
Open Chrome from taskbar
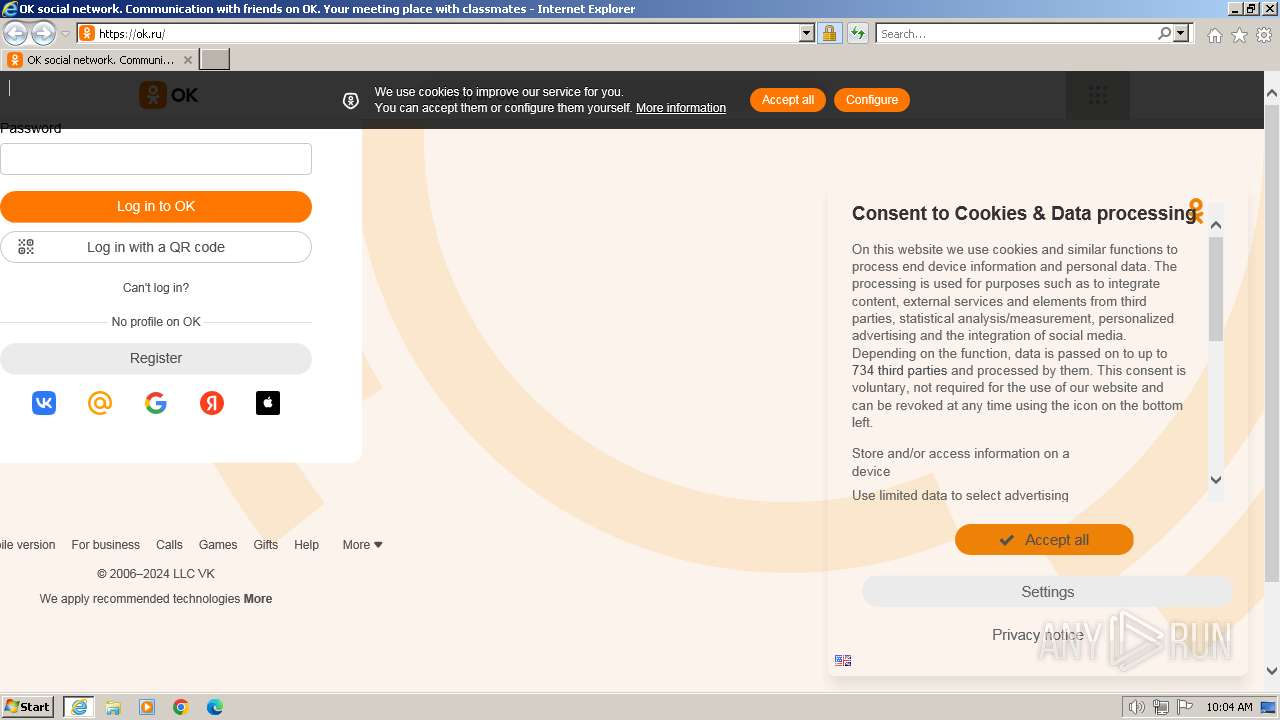[181, 707]
